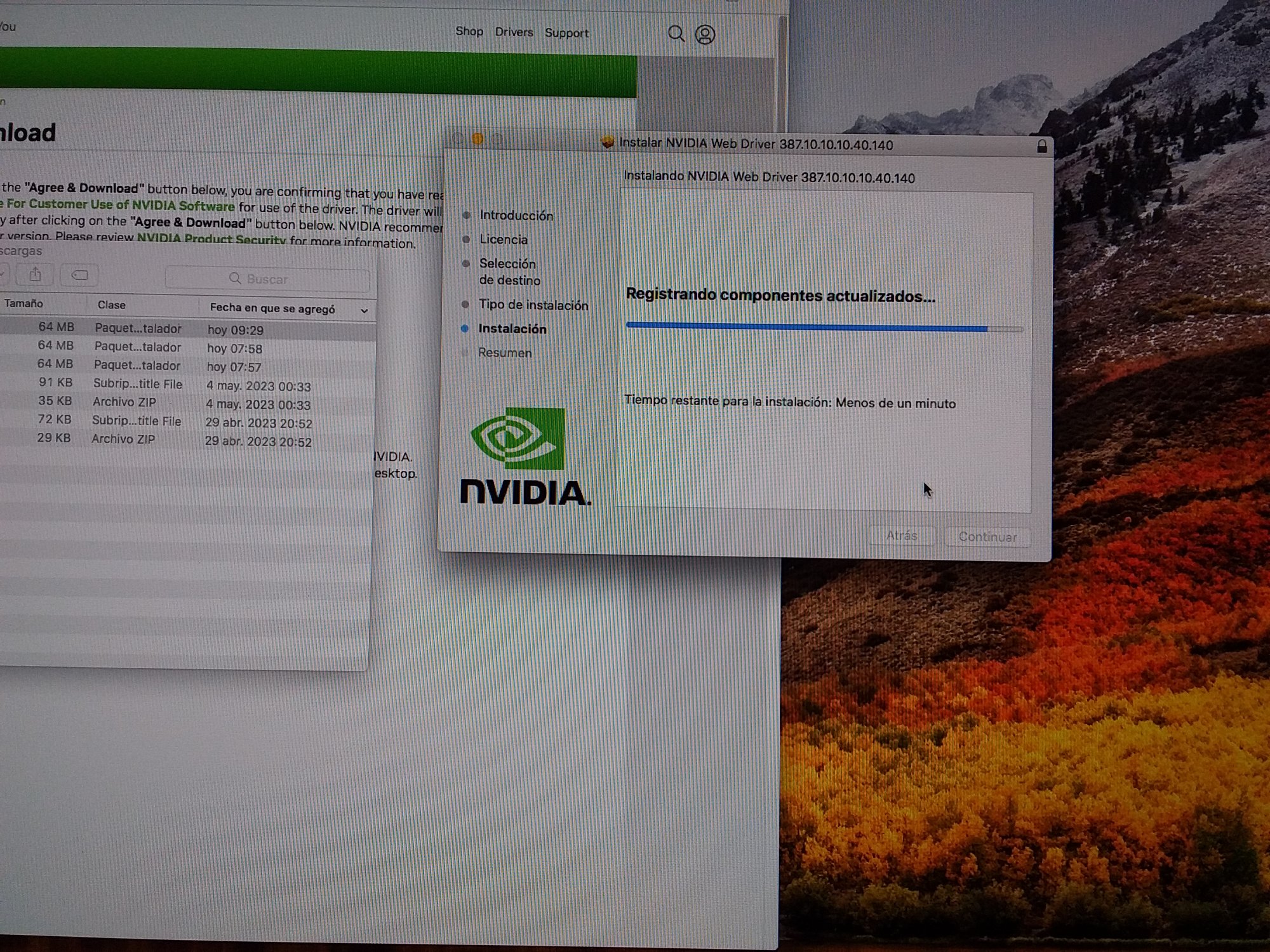This screenshot has width=1270, height=952.
Task: Click the installer lock icon
Action: [x=1042, y=147]
